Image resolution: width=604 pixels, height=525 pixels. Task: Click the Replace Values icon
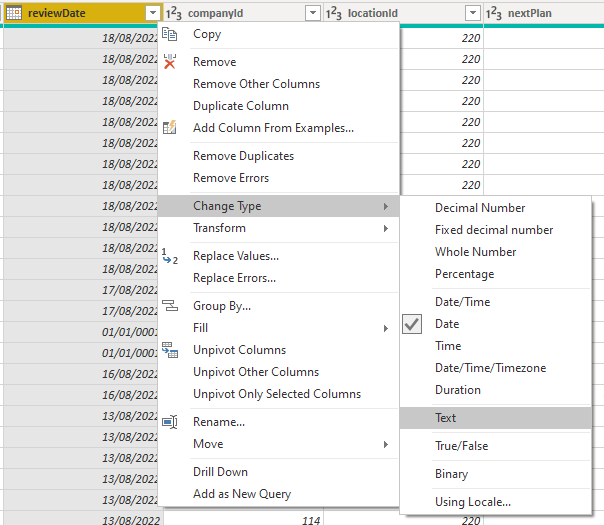169,256
